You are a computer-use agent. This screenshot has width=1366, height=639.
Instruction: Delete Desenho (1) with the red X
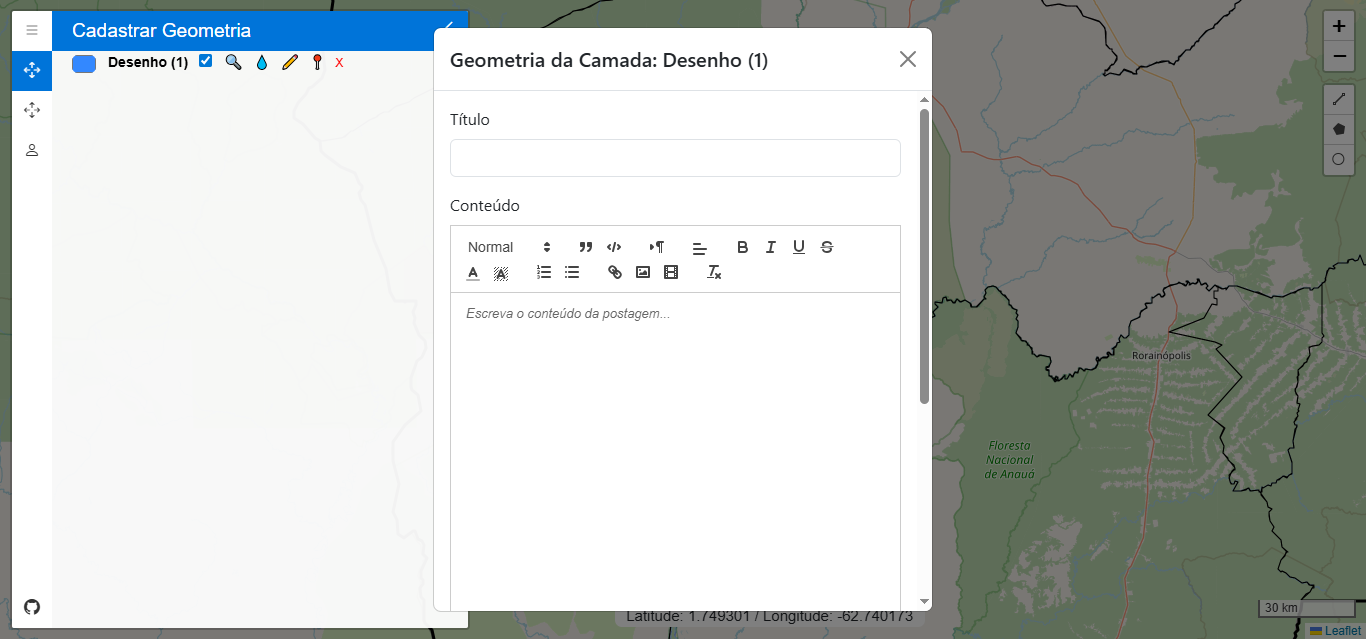(339, 62)
